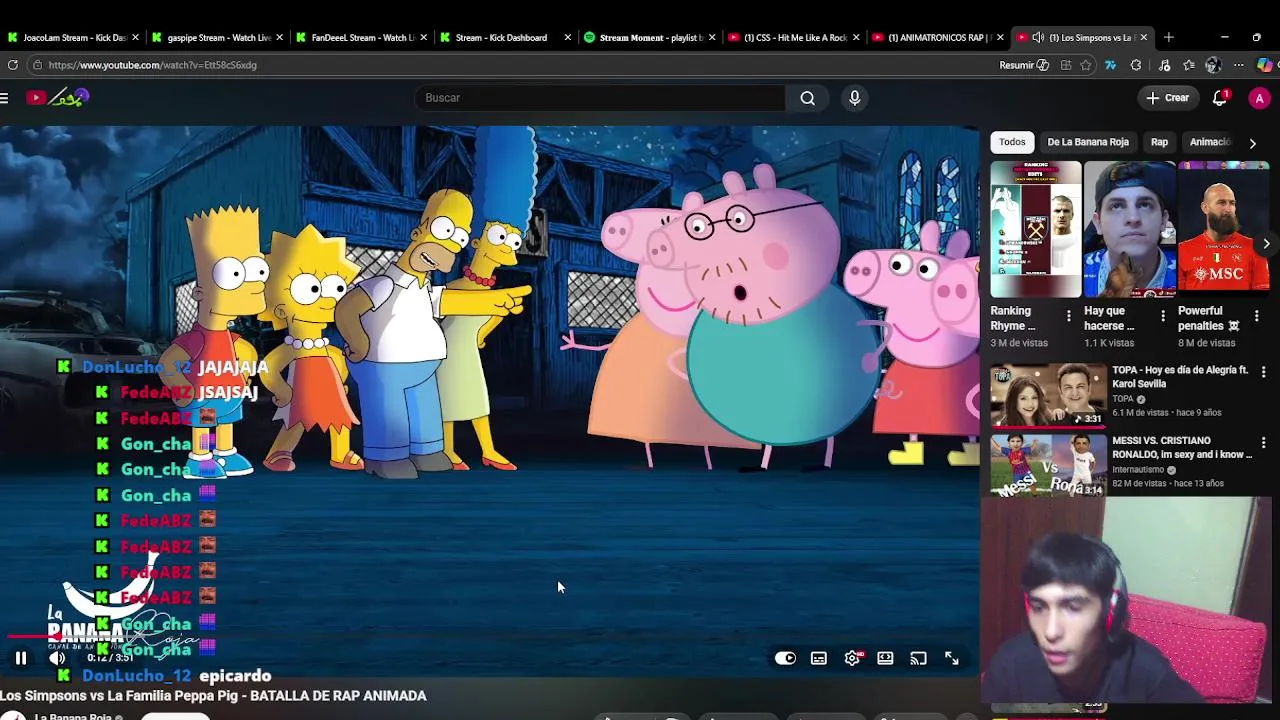Screen dimensions: 1280x720
Task: Show more filter chips with right arrow
Action: point(1252,143)
